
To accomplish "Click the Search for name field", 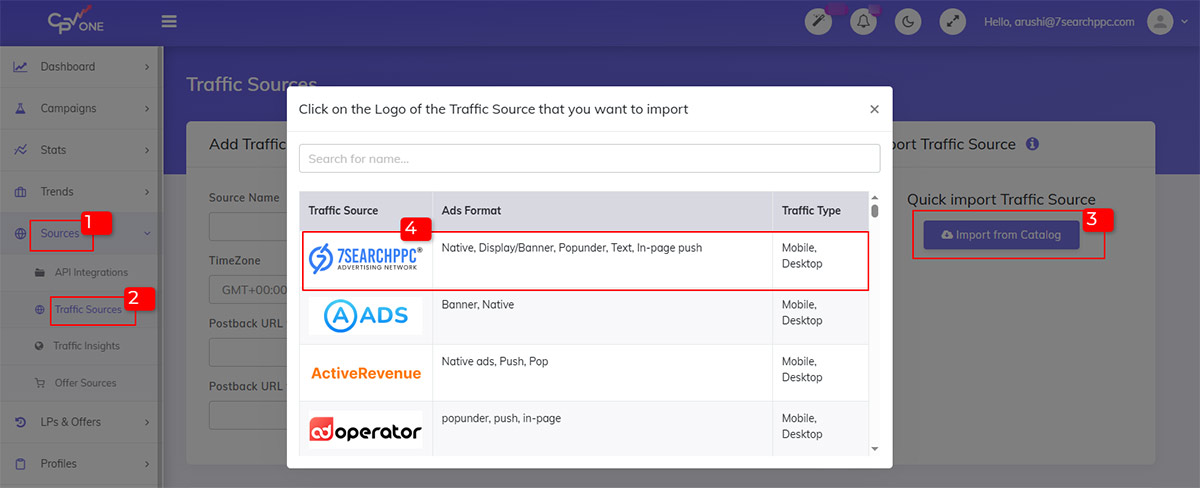I will tap(589, 158).
